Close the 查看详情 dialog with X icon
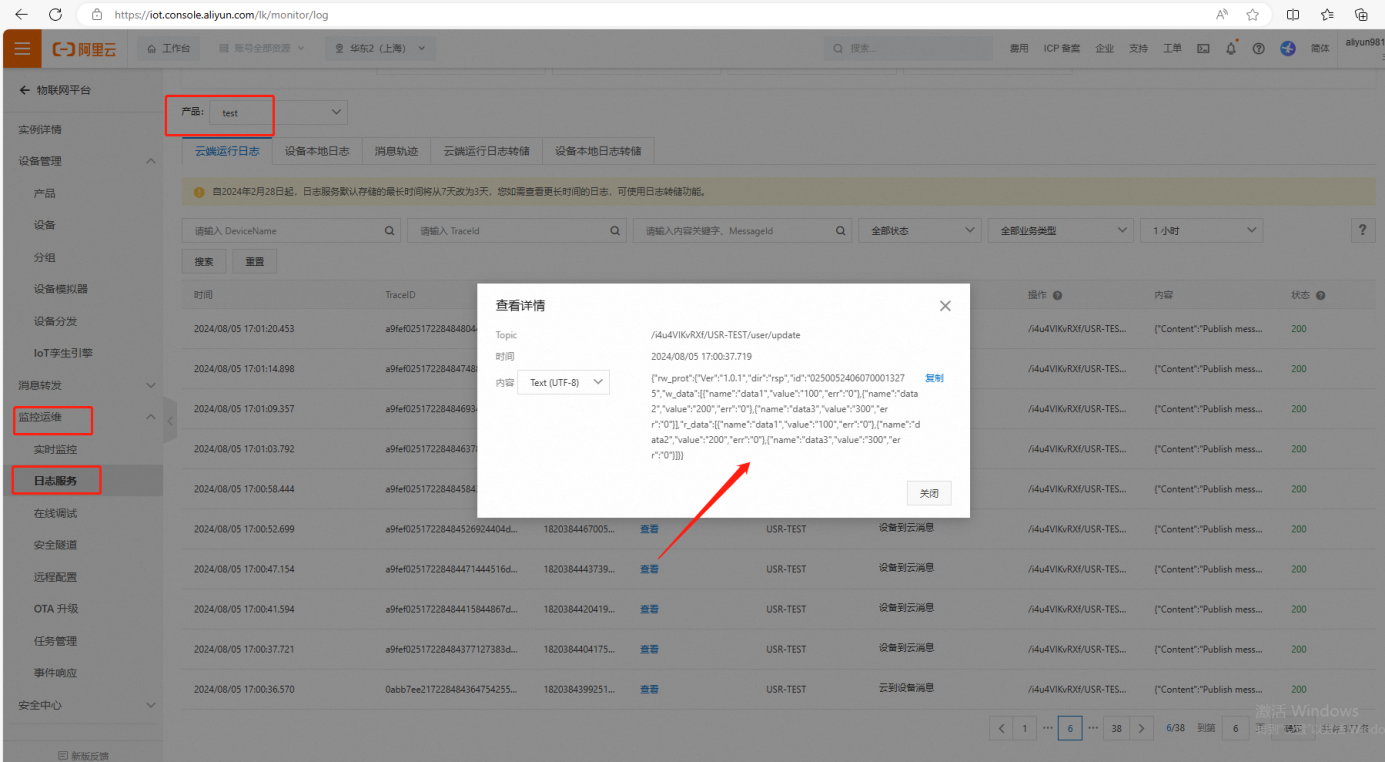The image size is (1385, 762). [x=945, y=306]
